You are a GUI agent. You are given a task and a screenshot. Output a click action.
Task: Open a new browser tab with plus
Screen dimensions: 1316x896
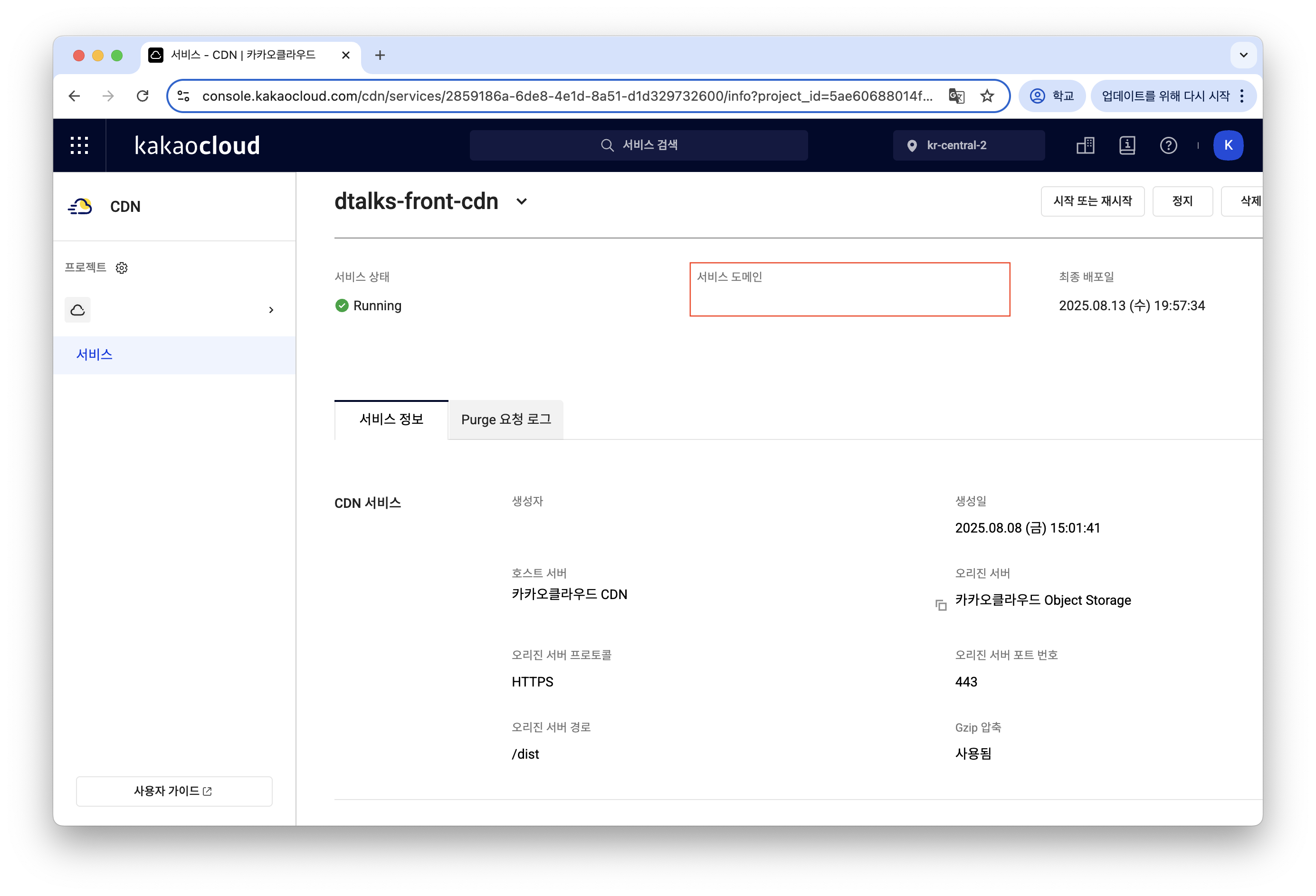click(380, 55)
